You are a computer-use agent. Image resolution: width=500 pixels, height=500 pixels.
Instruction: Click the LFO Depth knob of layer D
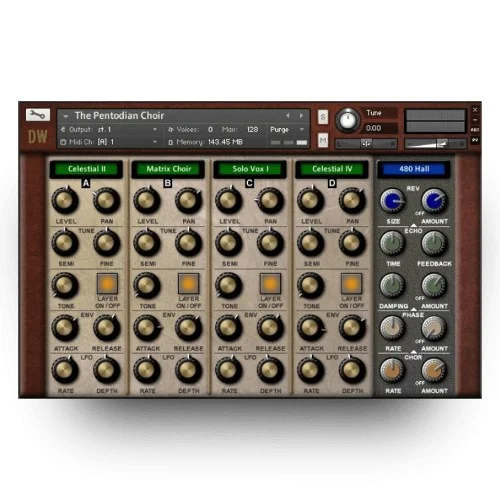point(352,370)
